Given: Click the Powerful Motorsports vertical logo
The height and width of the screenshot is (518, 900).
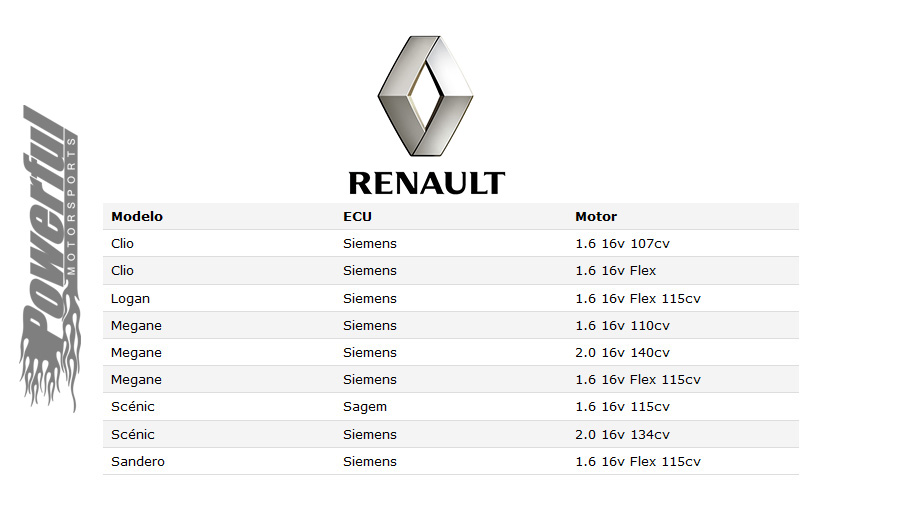Looking at the screenshot, I should (50, 258).
